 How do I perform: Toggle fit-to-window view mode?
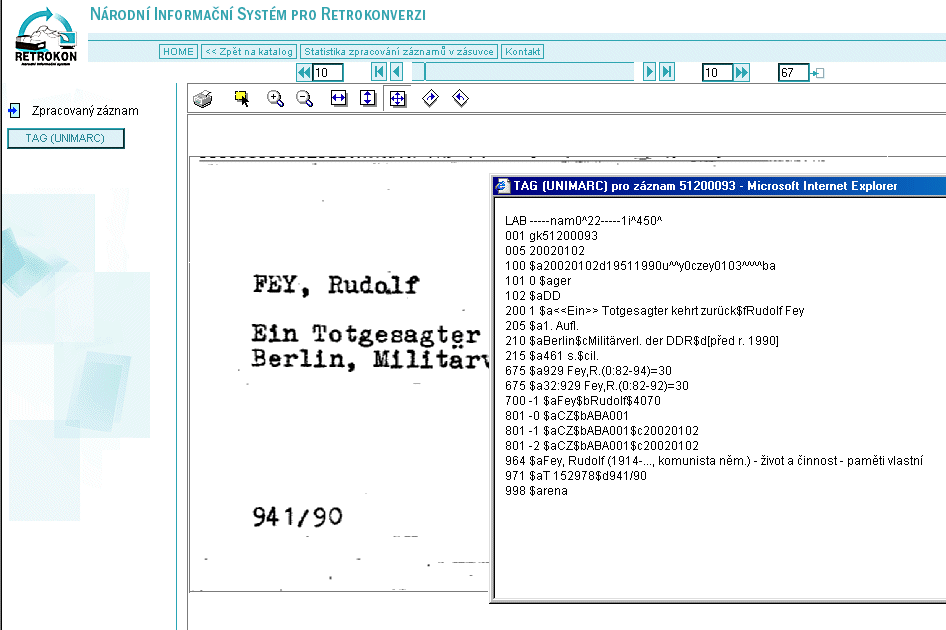pyautogui.click(x=397, y=98)
